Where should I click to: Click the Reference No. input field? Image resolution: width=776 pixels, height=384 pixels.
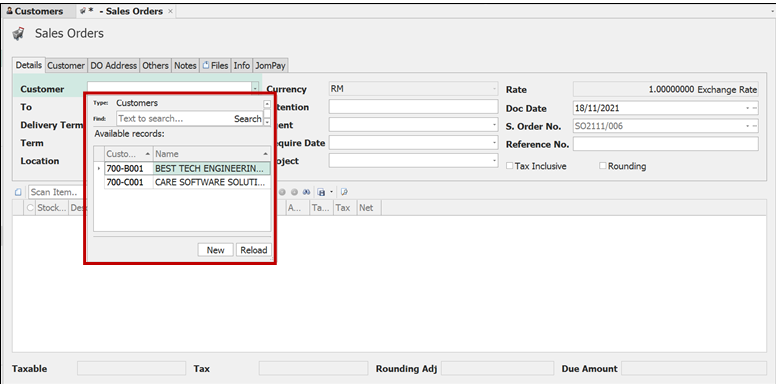[x=666, y=144]
